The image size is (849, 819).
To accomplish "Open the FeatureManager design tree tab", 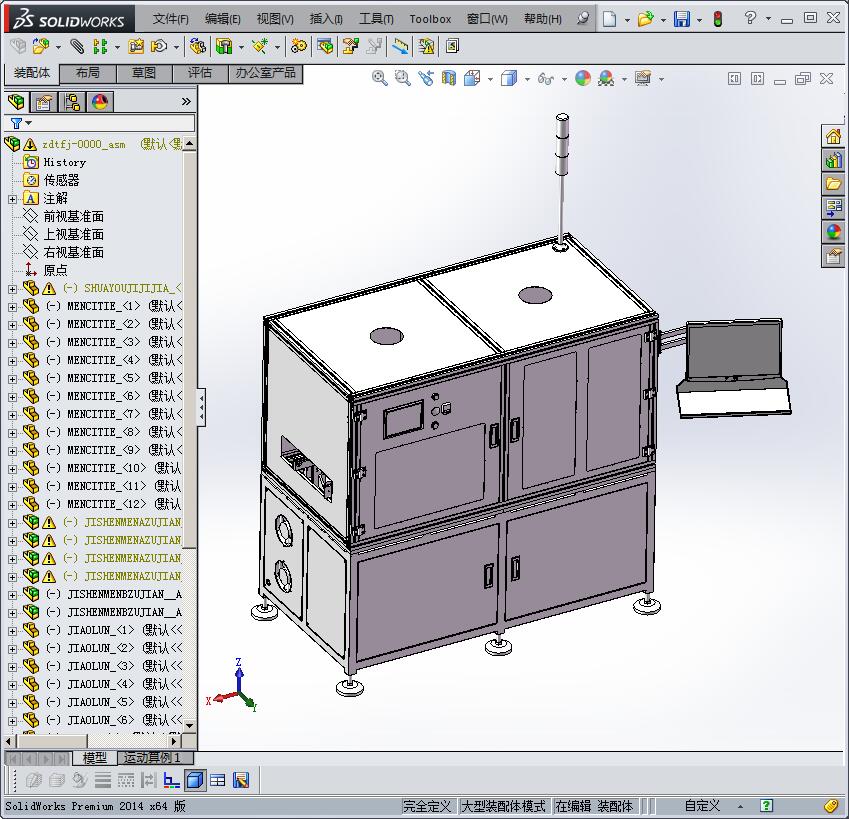I will click(16, 102).
